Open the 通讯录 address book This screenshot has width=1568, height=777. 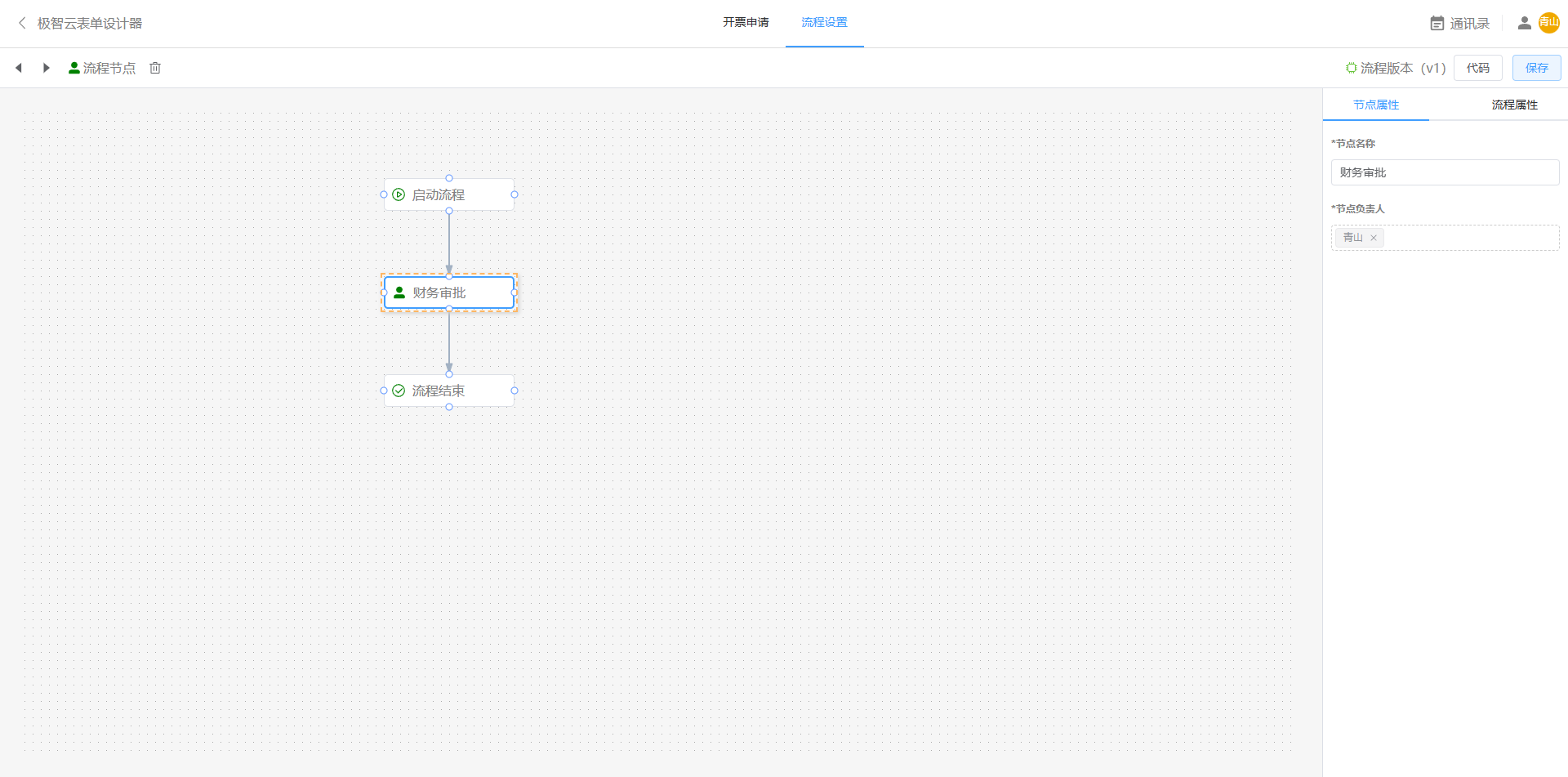(1460, 24)
